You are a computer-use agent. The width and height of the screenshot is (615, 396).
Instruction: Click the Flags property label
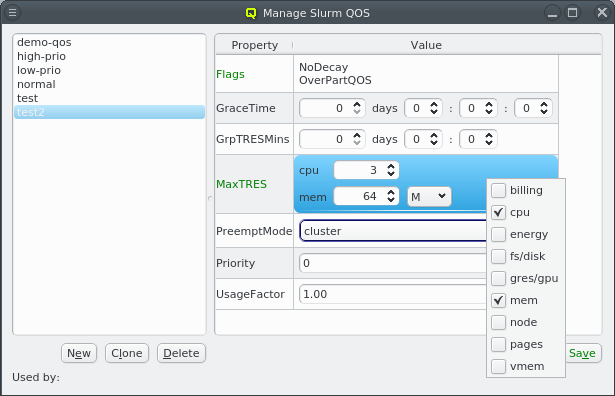tap(230, 74)
